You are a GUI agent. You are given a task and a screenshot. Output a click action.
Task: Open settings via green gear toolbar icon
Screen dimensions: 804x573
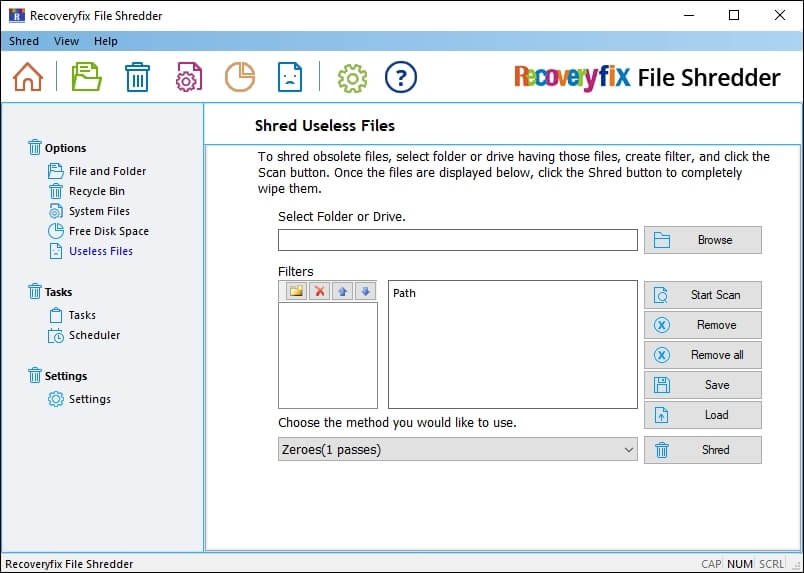[352, 78]
